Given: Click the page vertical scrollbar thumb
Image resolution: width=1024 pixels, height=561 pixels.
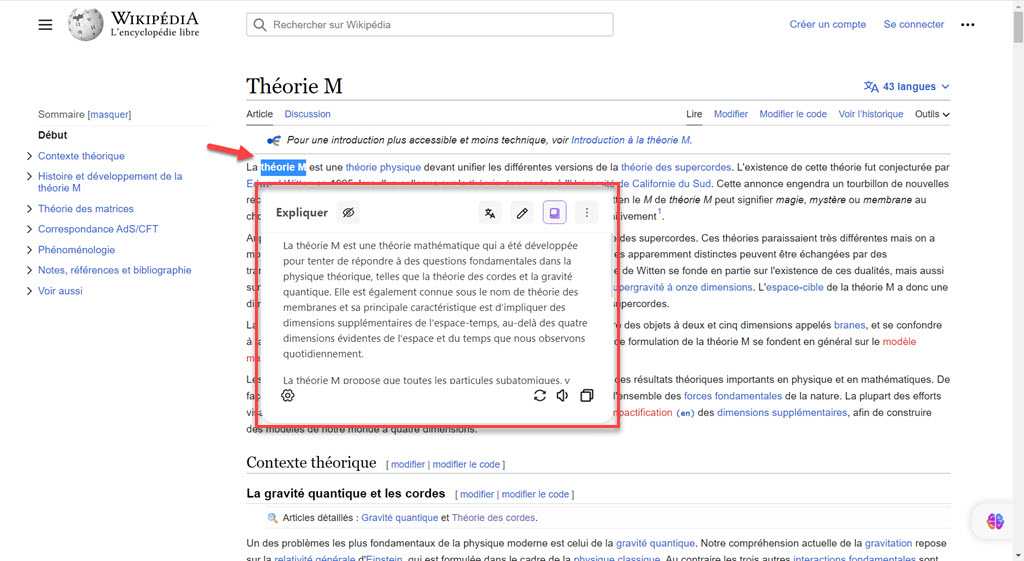Looking at the screenshot, I should point(1018,26).
